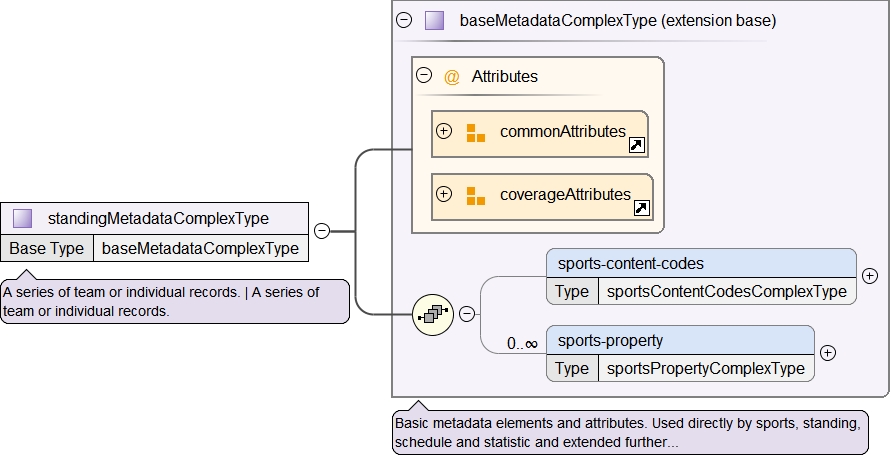
Task: Click the purple standingMetadataComplexType type icon
Action: pos(22,218)
